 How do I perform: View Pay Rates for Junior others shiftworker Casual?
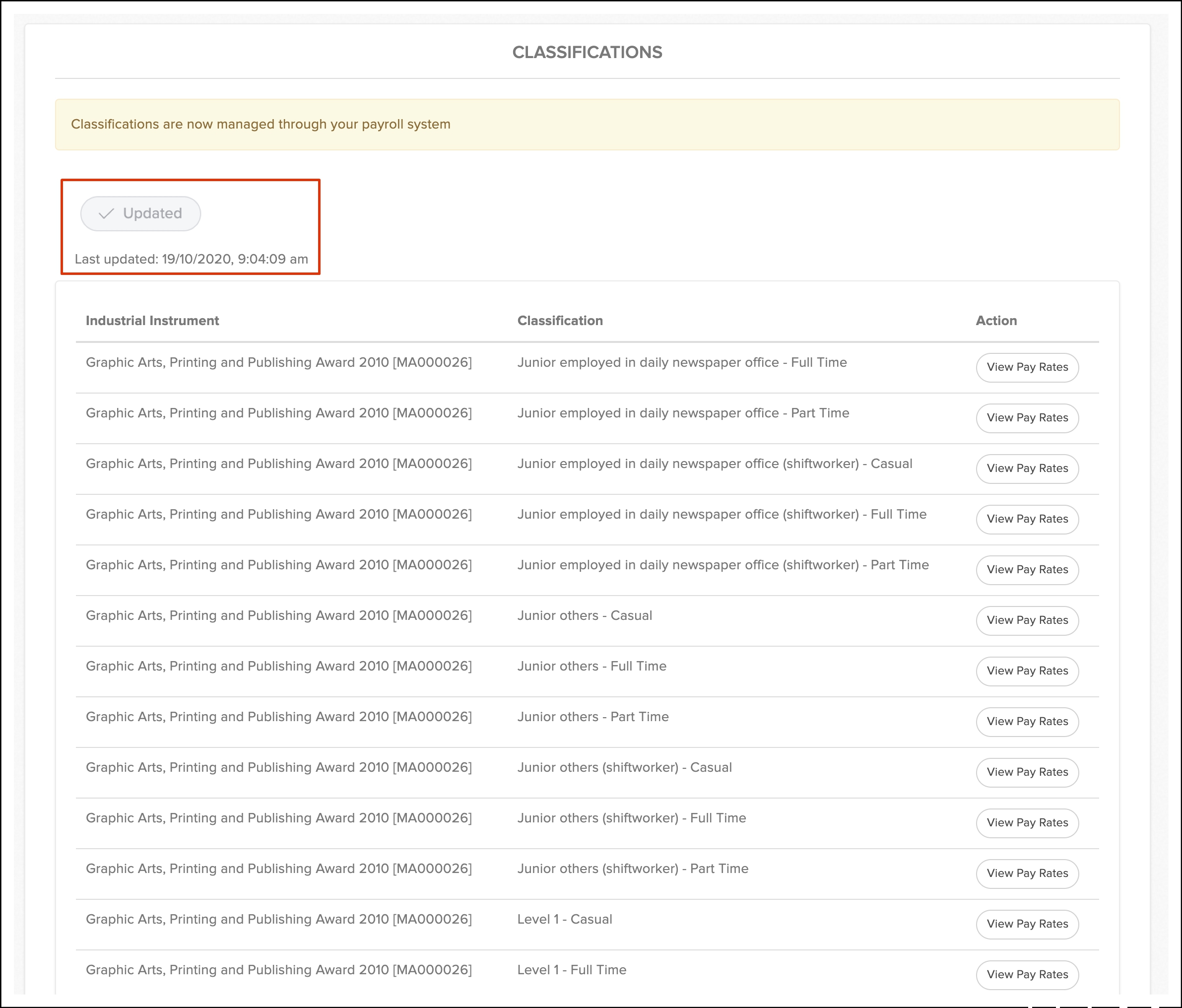tap(1027, 772)
